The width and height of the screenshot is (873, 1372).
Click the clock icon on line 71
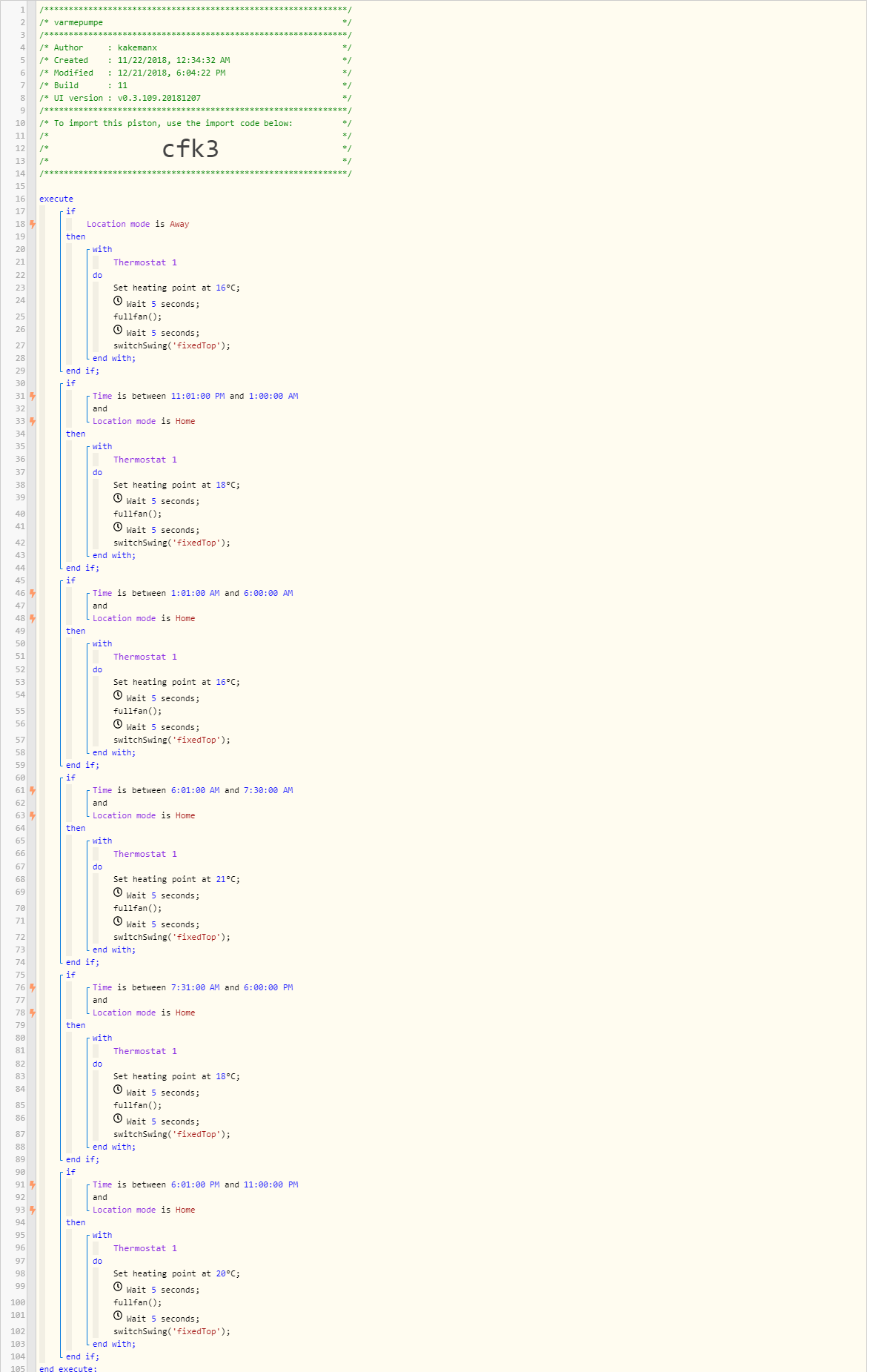[118, 921]
